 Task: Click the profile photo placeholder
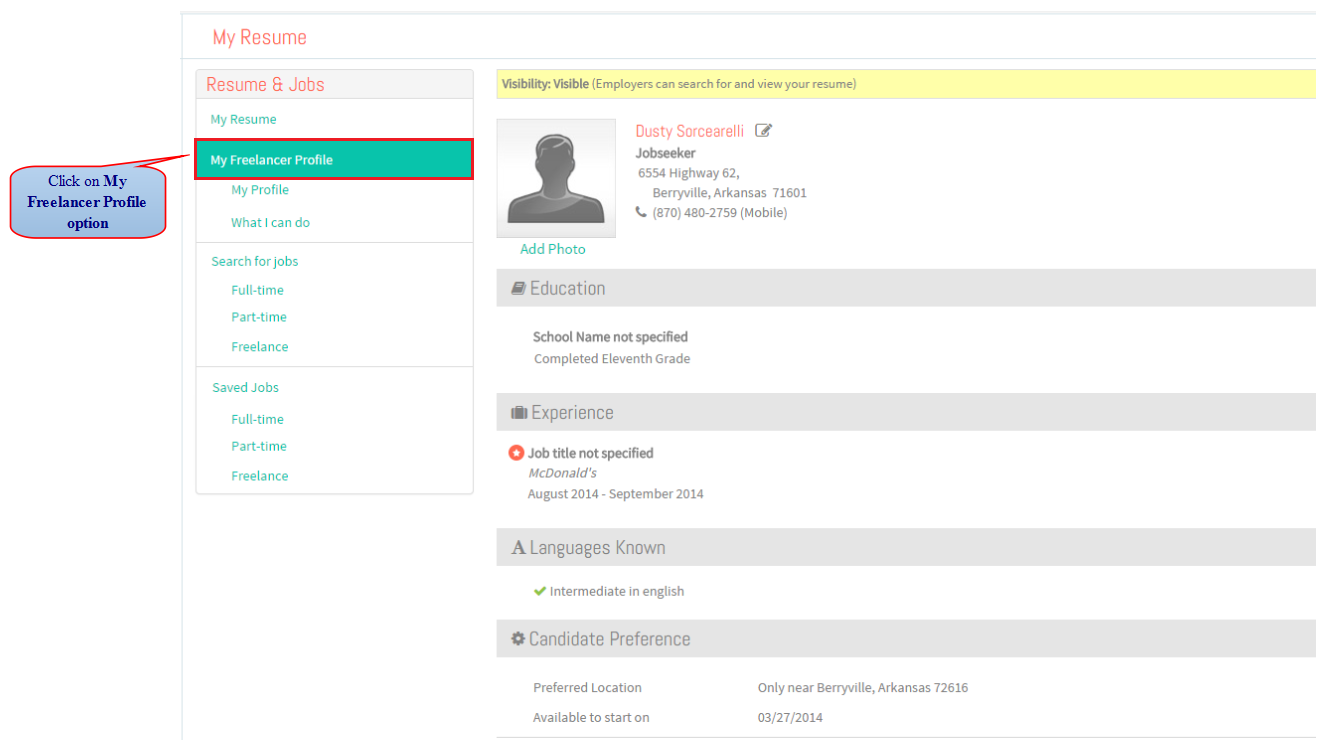point(556,178)
